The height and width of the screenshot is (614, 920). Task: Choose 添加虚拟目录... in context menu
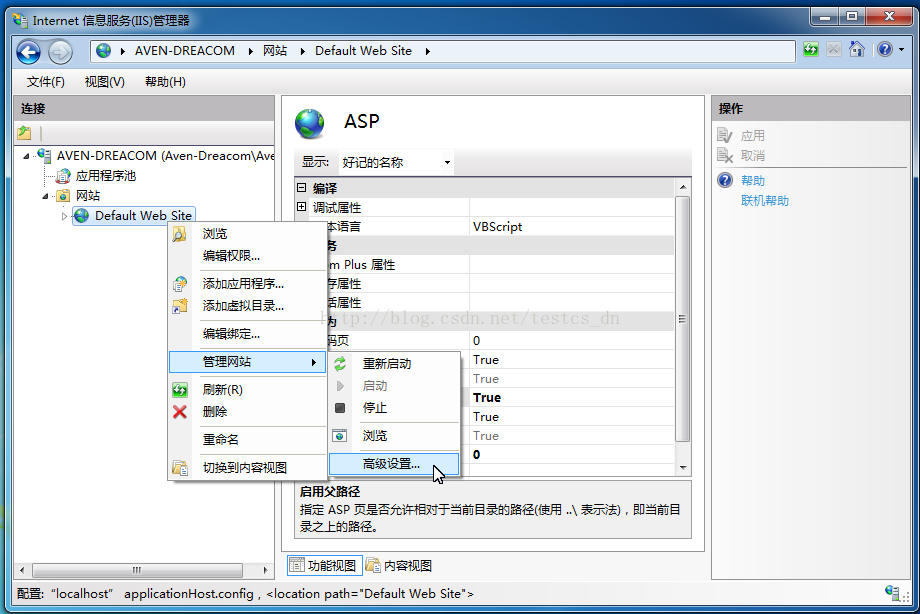[x=248, y=306]
